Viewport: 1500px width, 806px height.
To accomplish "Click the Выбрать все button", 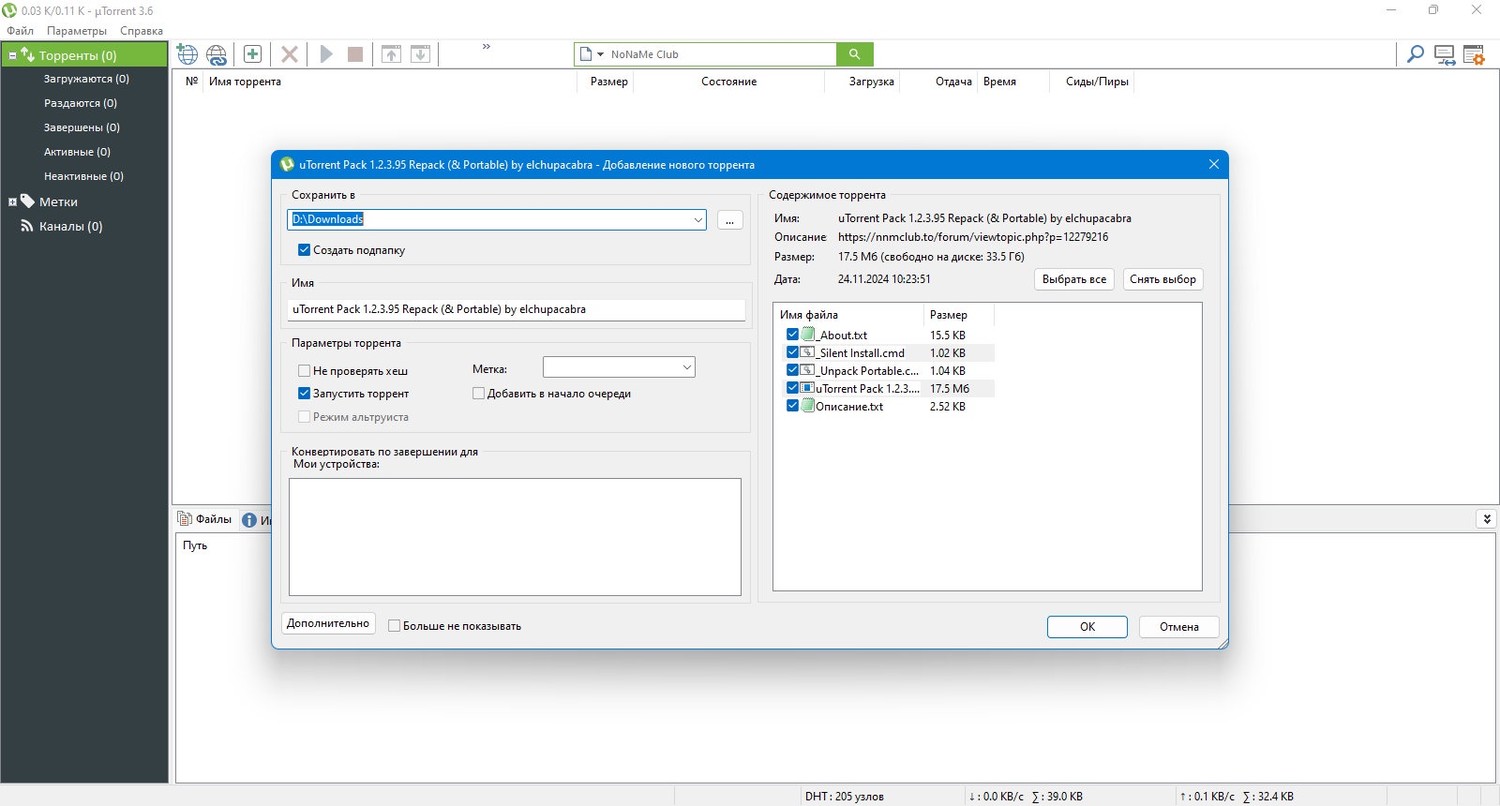I will (1074, 279).
